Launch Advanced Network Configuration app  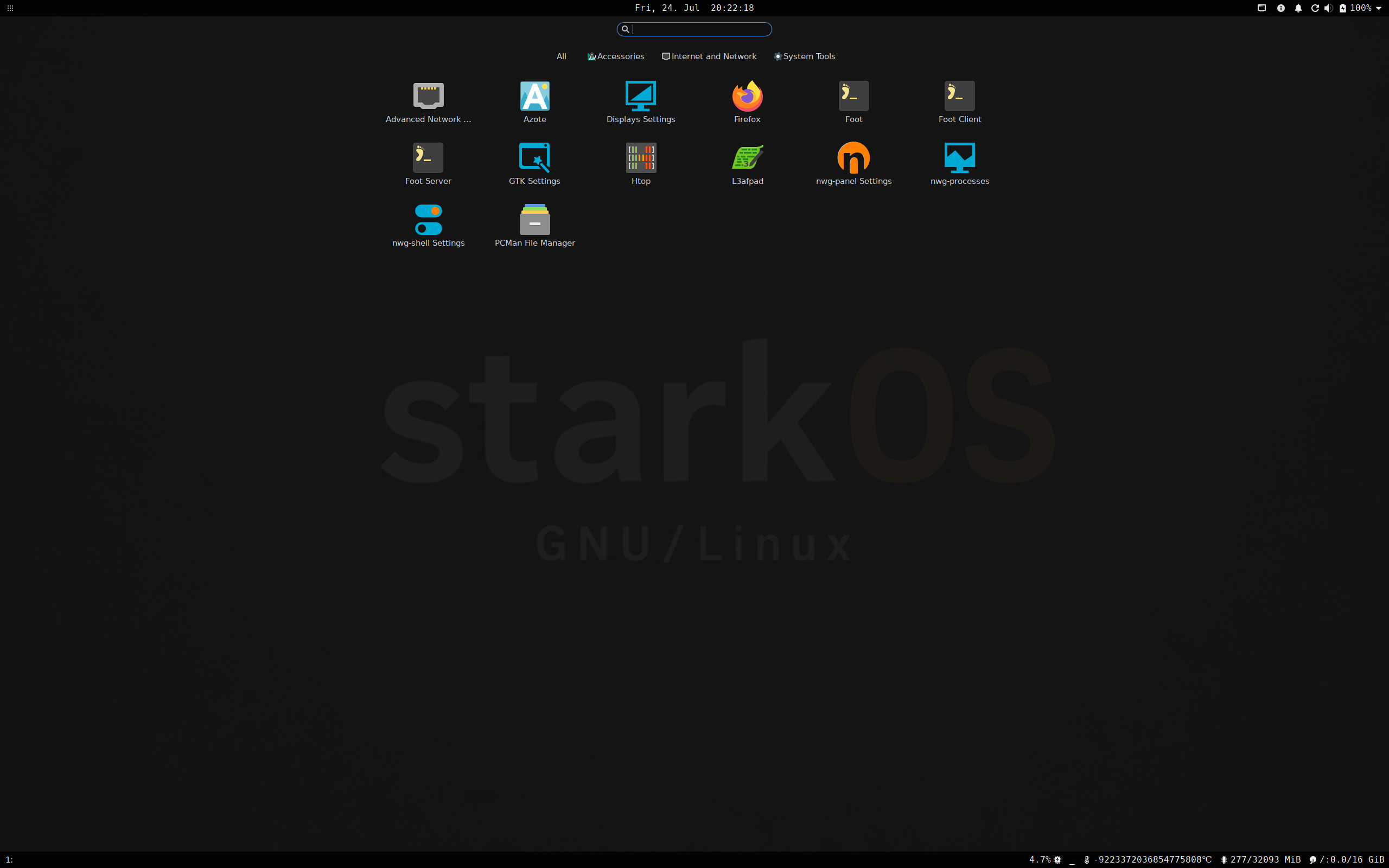tap(428, 102)
